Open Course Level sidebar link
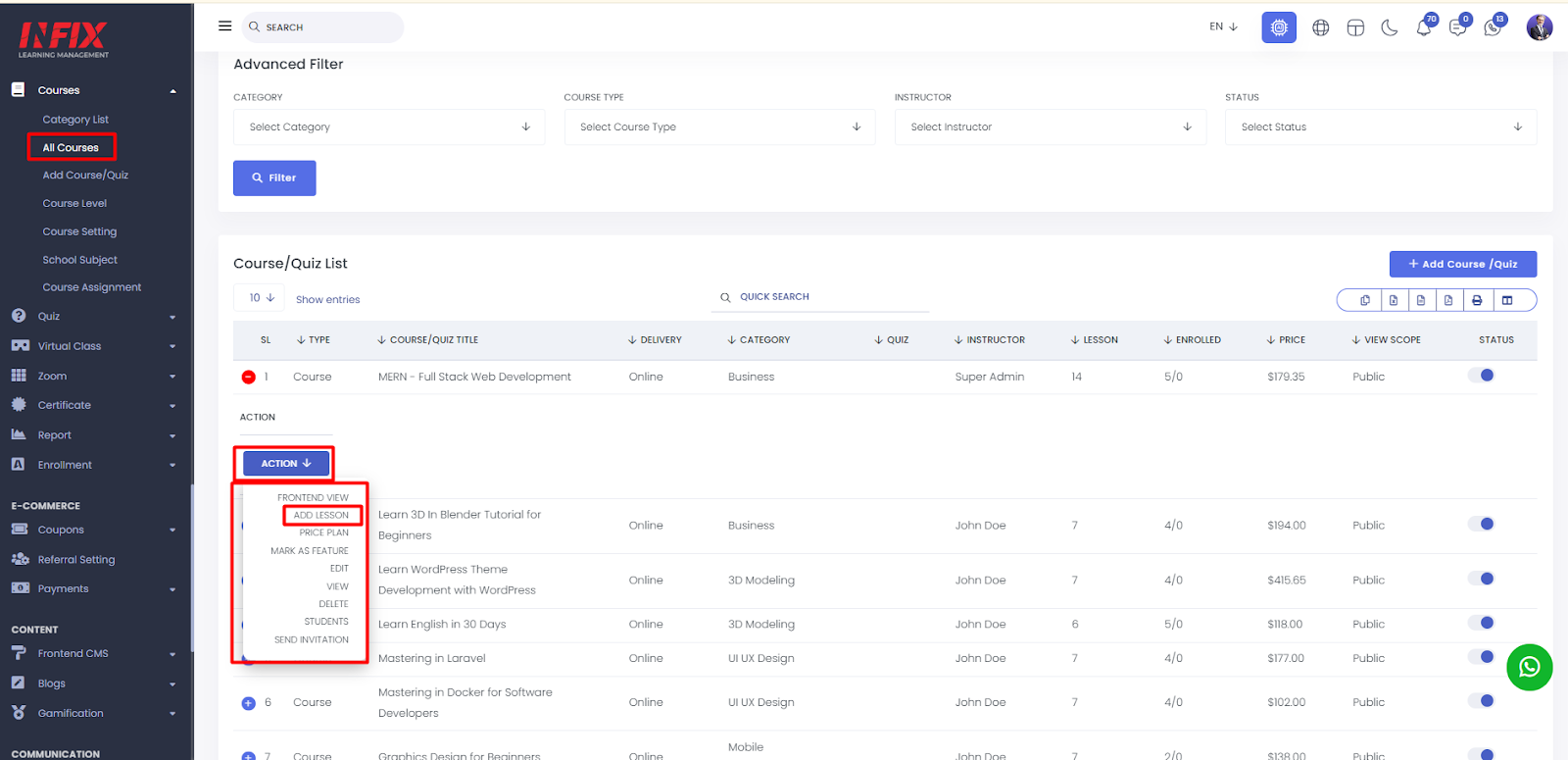Screen dimensions: 1568x760 74,204
